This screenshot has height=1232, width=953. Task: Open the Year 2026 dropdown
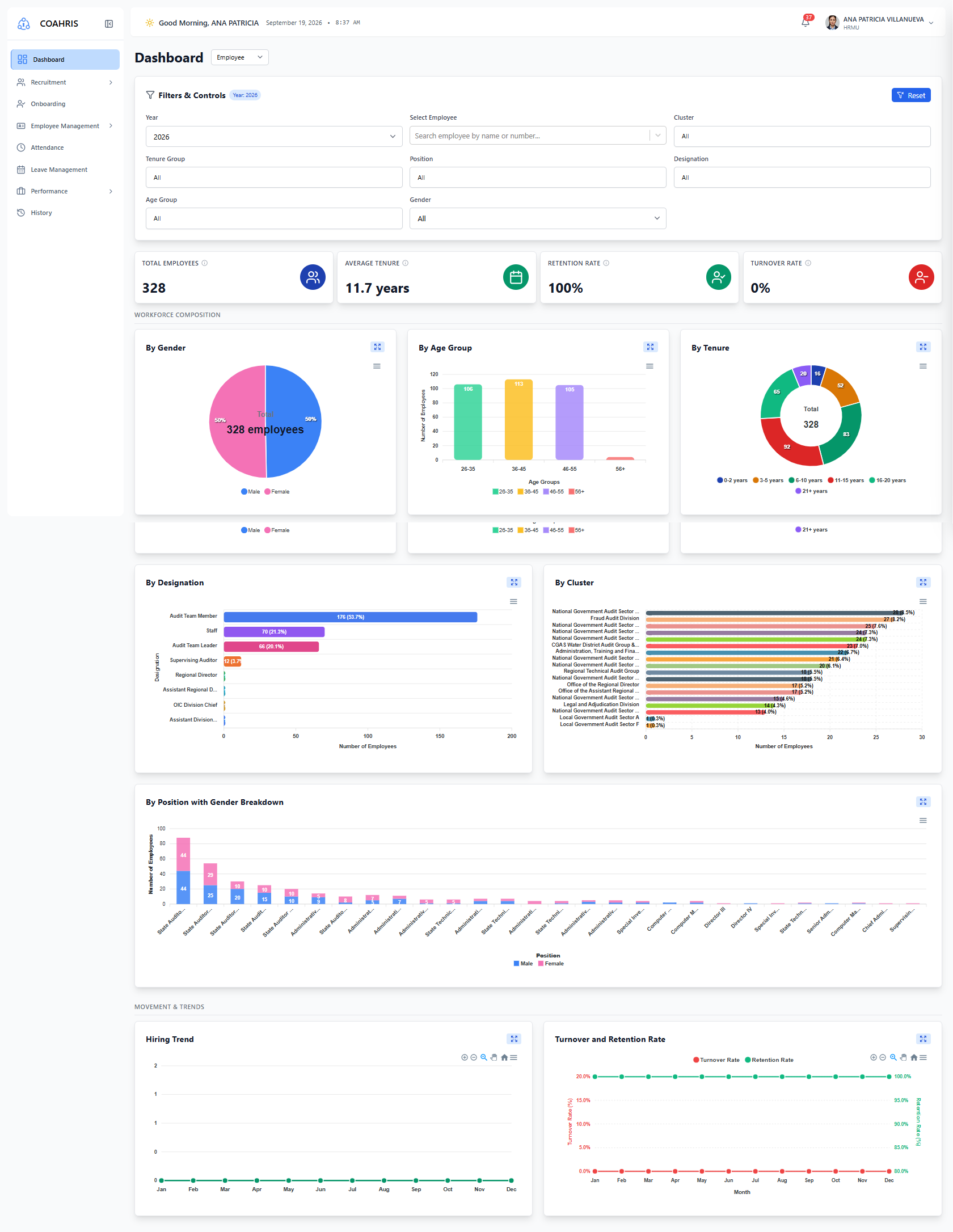point(274,137)
